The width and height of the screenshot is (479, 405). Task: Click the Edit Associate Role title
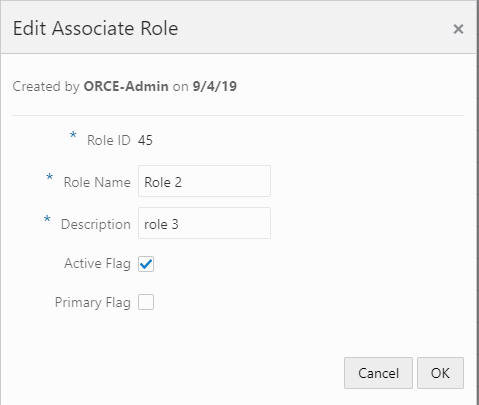(x=95, y=28)
